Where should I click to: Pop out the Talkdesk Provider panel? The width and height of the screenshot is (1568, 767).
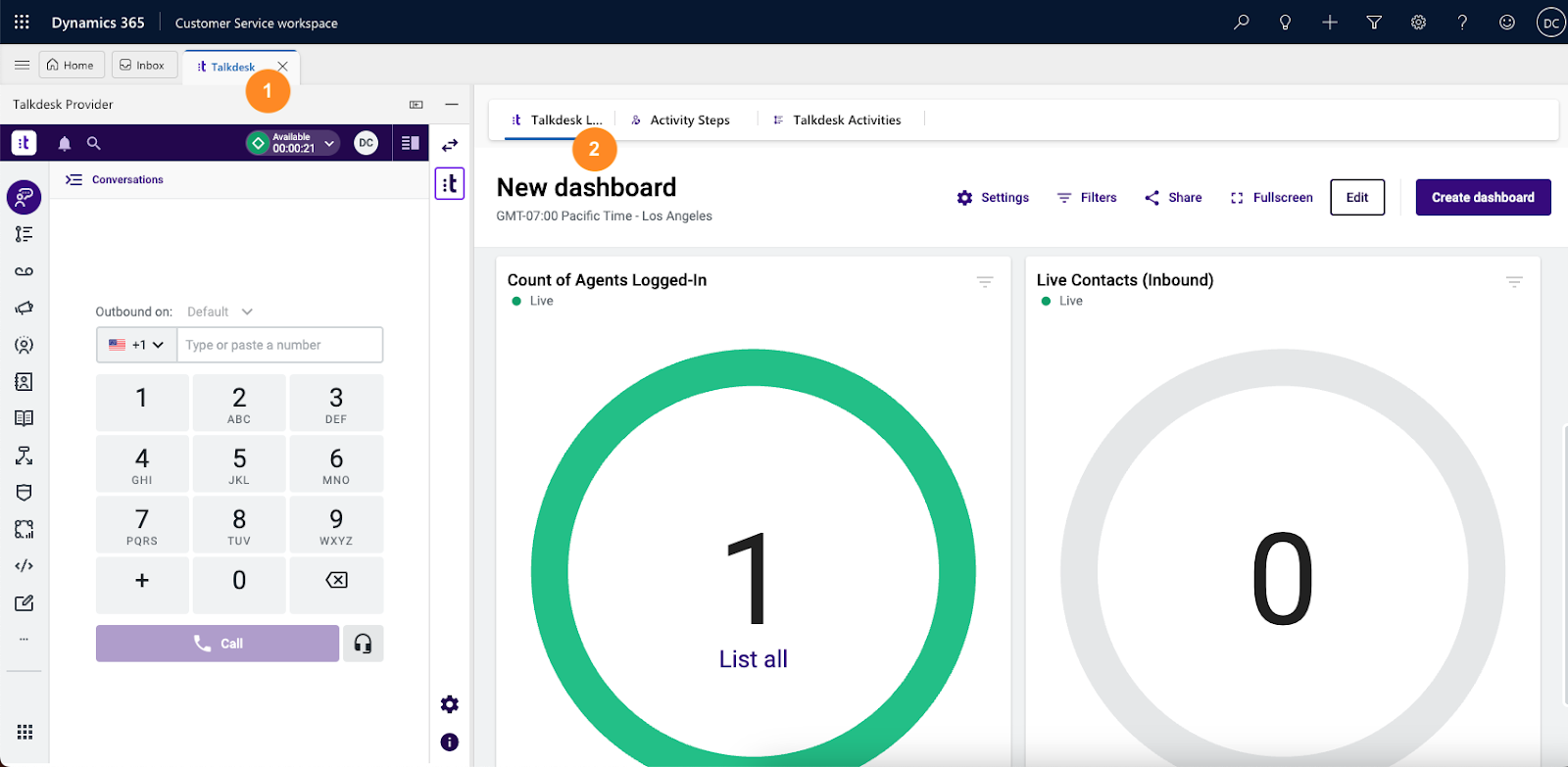coord(416,105)
